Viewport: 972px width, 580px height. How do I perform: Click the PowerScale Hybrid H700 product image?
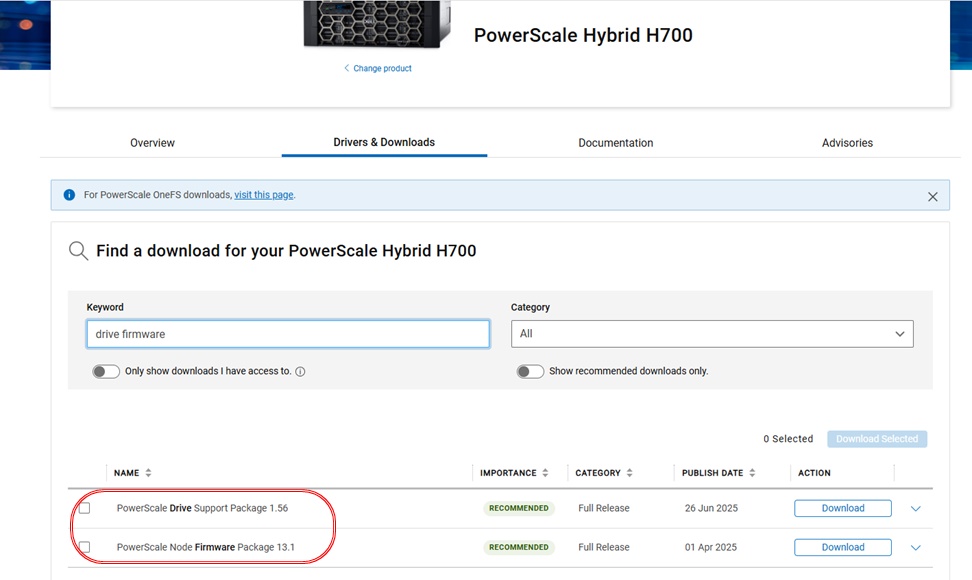[x=376, y=24]
